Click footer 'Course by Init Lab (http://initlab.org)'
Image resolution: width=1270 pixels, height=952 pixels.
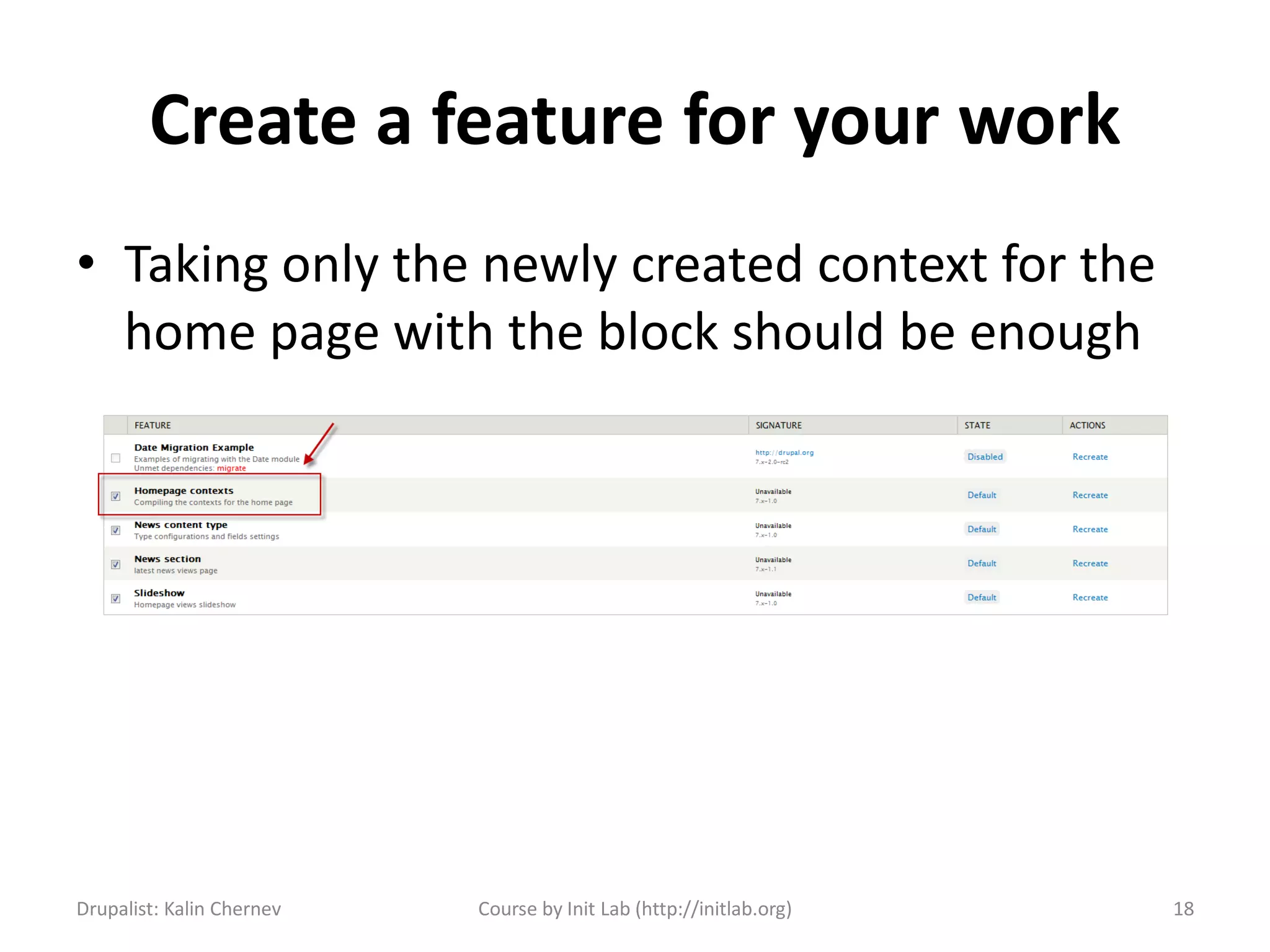coord(635,909)
